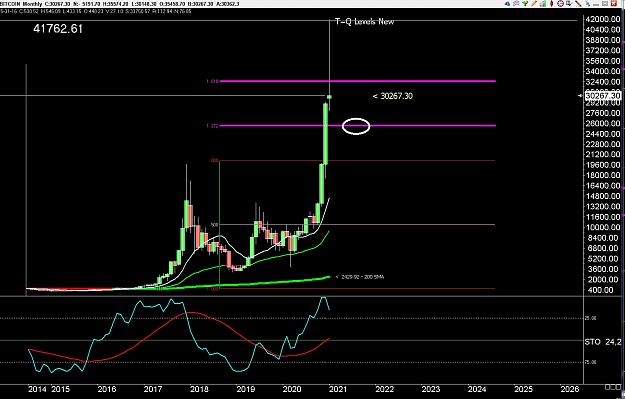The width and height of the screenshot is (625, 399).
Task: Select the tall green latest monthly candle
Action: click(x=326, y=134)
